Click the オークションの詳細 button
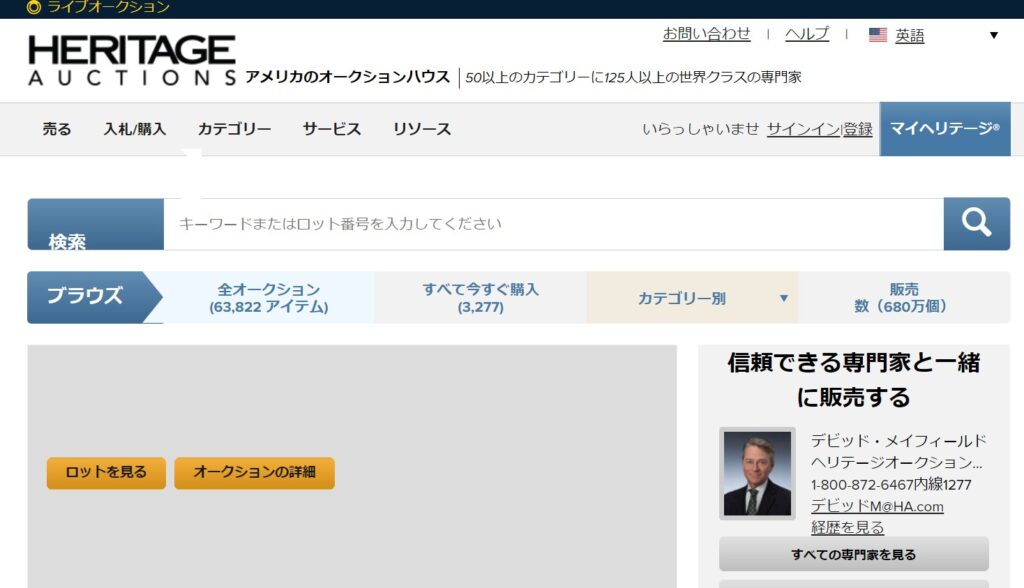 [x=254, y=472]
